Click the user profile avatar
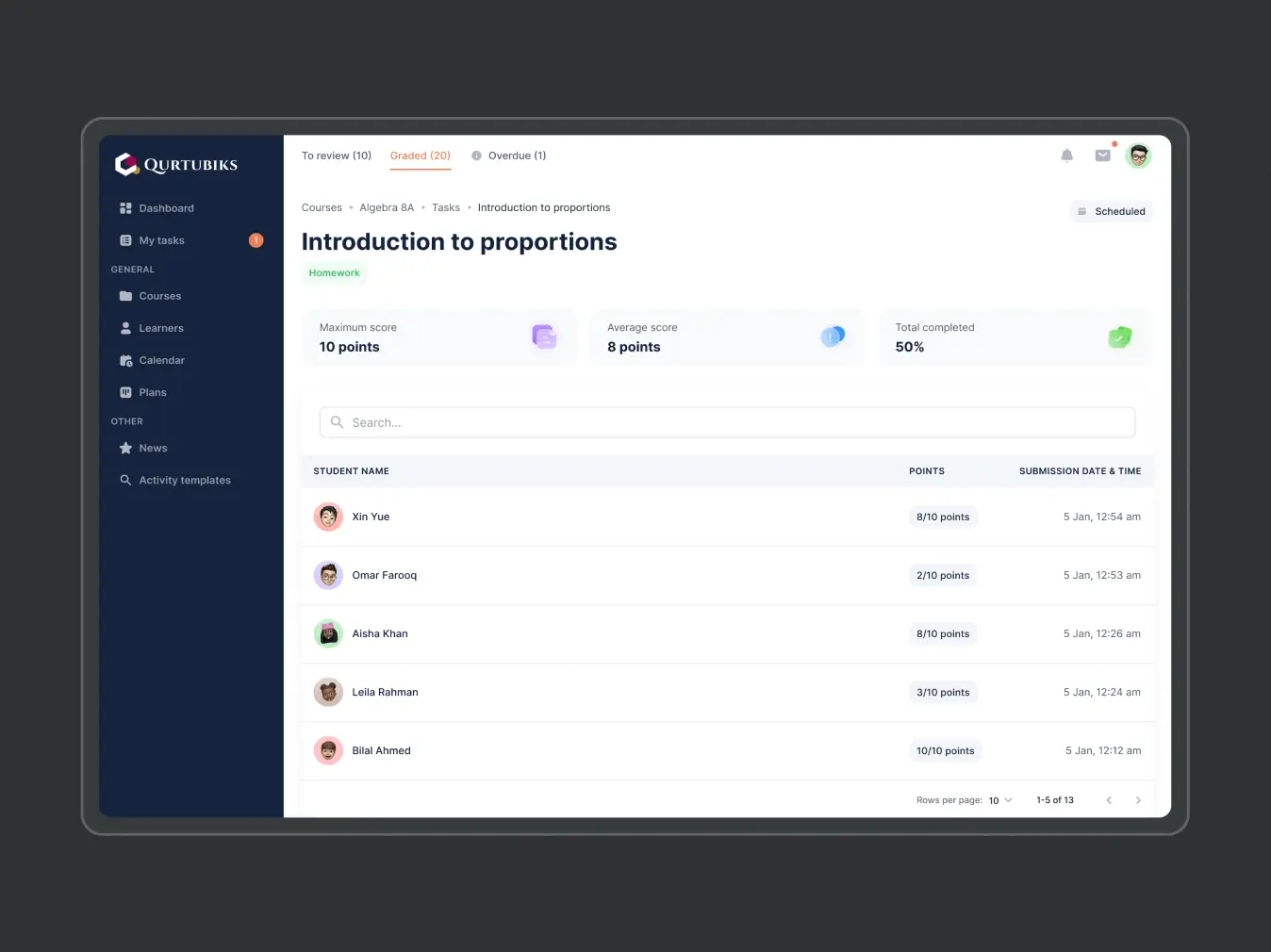Screen dimensions: 1271x952 pyautogui.click(x=1138, y=156)
